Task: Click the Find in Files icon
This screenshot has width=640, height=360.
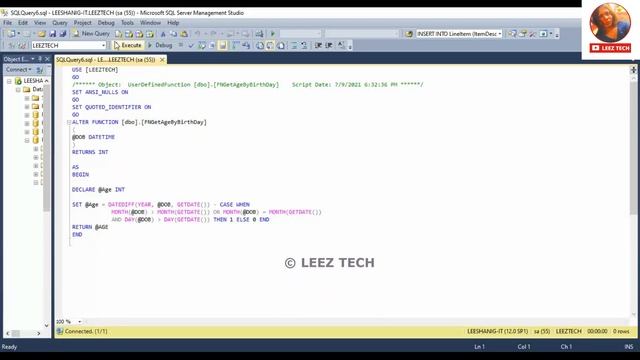Action: pyautogui.click(x=409, y=34)
